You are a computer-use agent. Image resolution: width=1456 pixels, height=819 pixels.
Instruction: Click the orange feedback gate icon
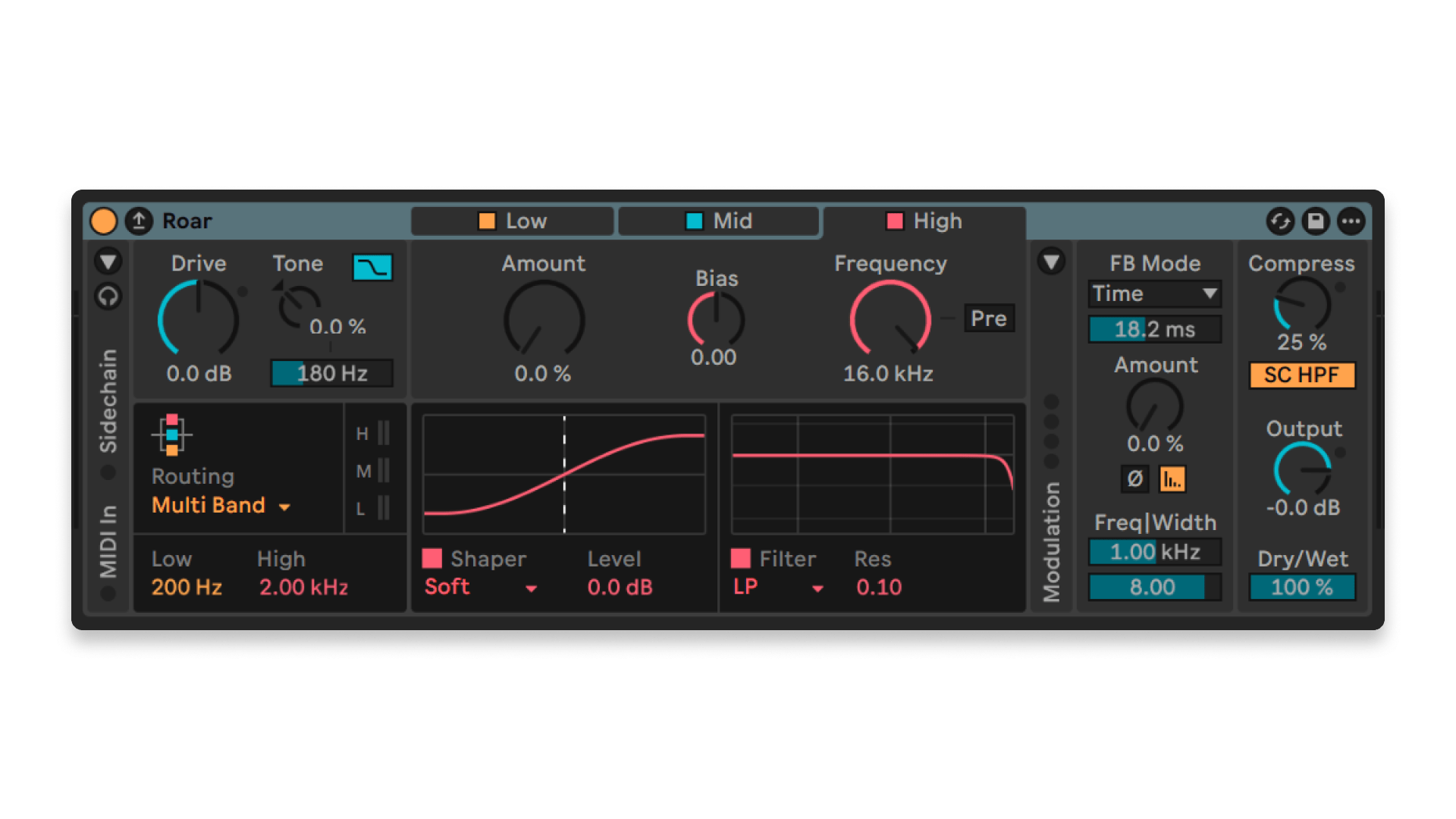[1172, 479]
